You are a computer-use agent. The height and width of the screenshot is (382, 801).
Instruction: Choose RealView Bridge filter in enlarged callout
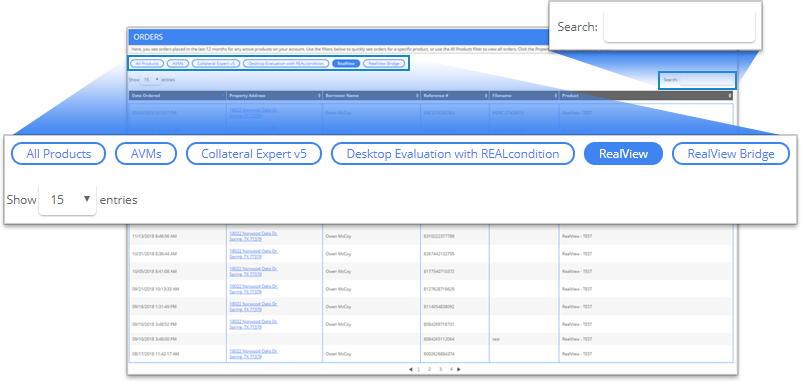(731, 154)
